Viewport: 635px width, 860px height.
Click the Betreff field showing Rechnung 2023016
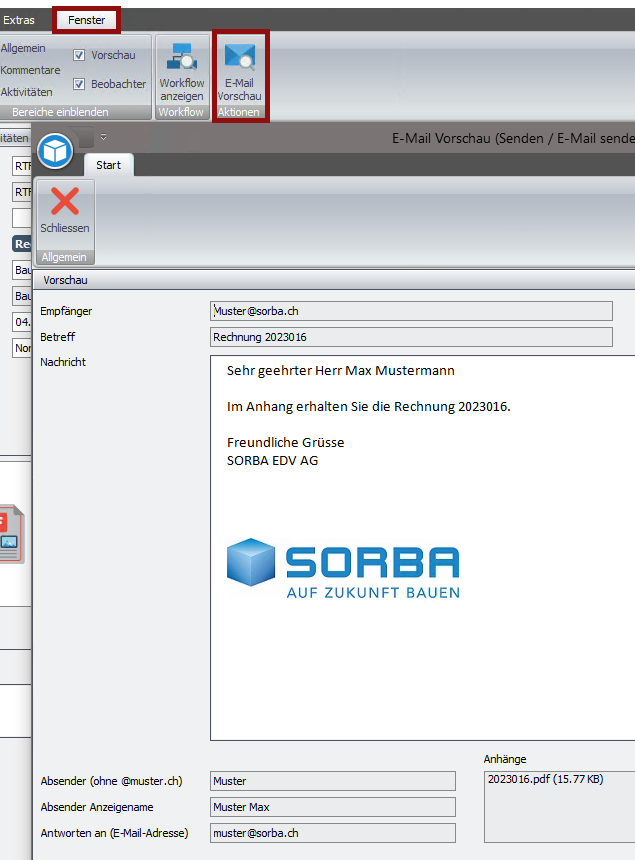tap(411, 337)
